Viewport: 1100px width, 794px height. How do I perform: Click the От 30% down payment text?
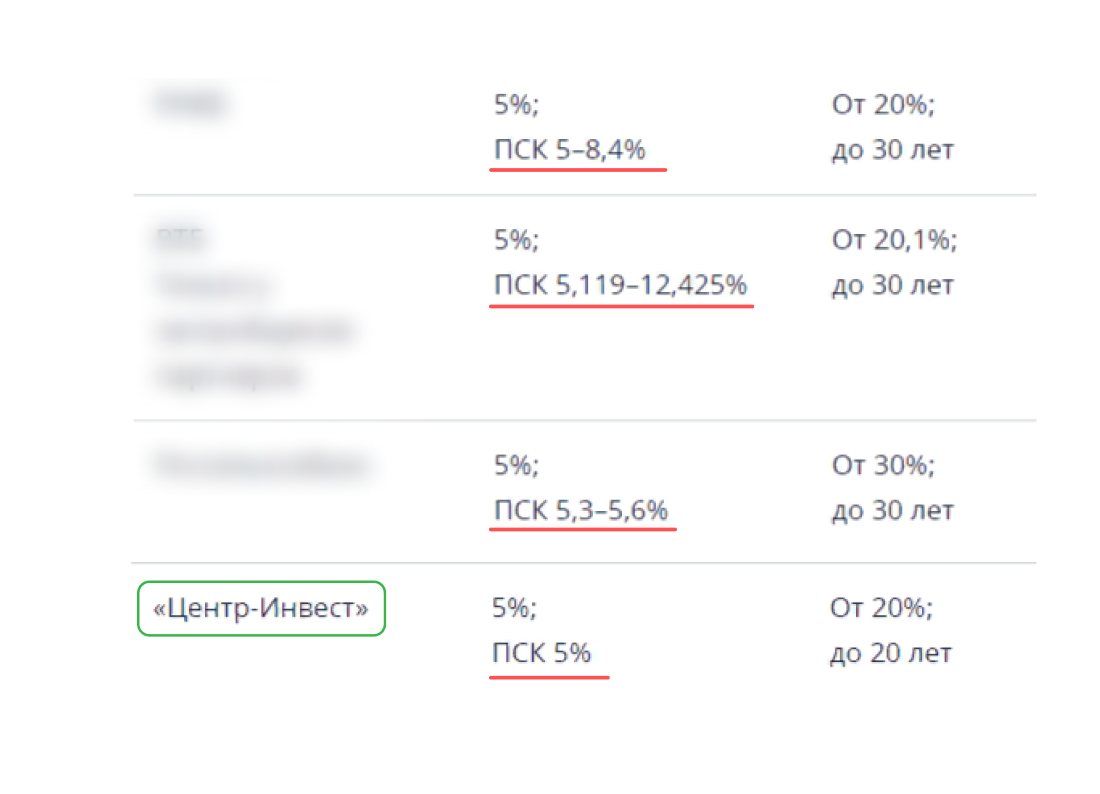[883, 465]
